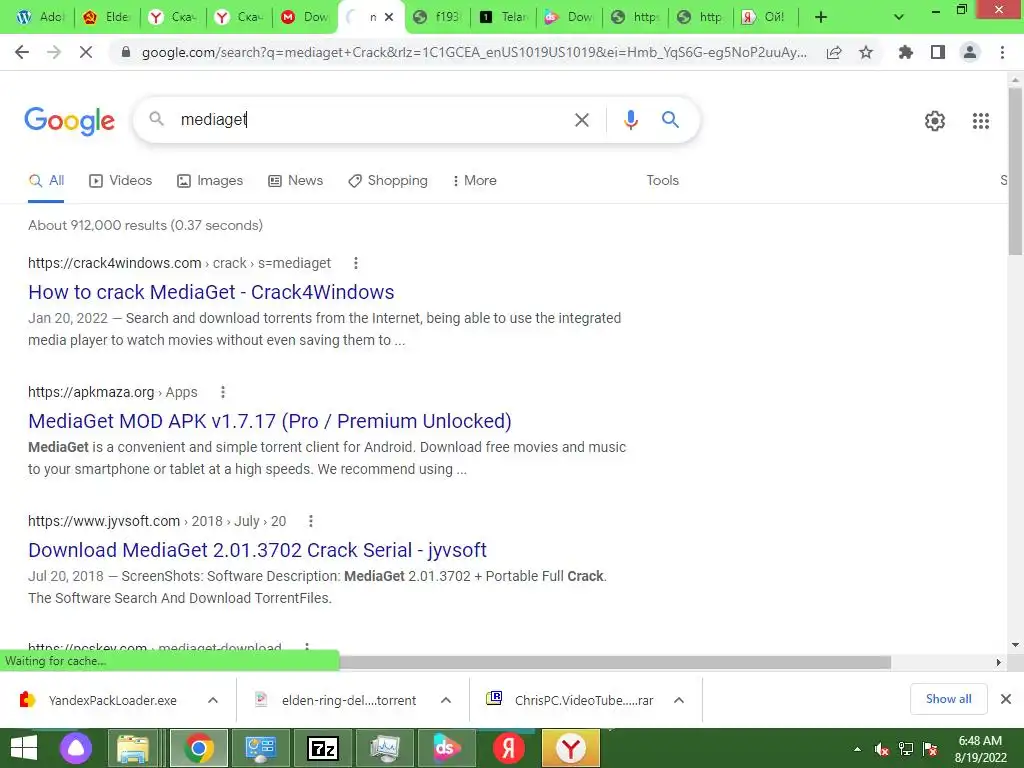
Task: Submit search with blue magnifier icon
Action: coord(670,120)
